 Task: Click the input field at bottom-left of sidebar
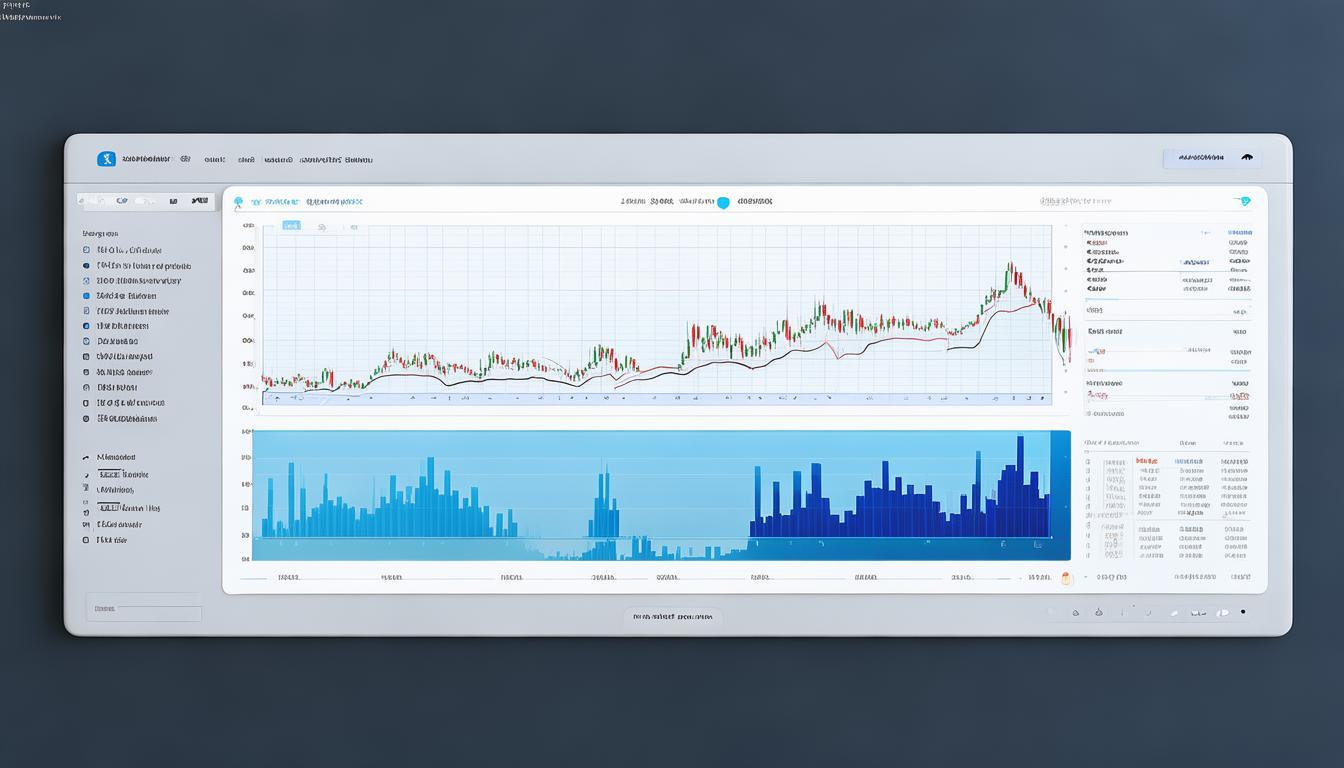(144, 608)
